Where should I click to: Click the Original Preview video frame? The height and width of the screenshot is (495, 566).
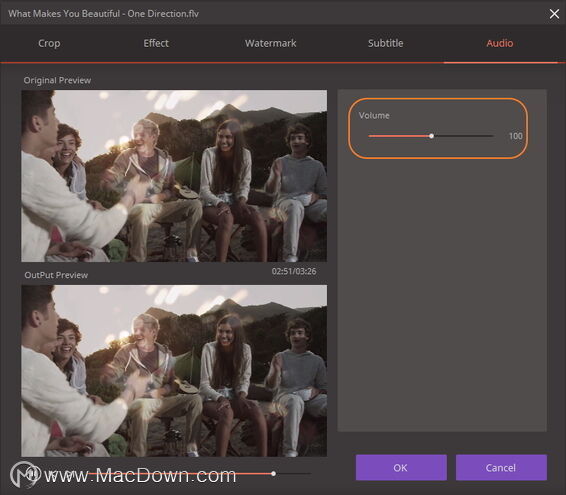point(174,176)
